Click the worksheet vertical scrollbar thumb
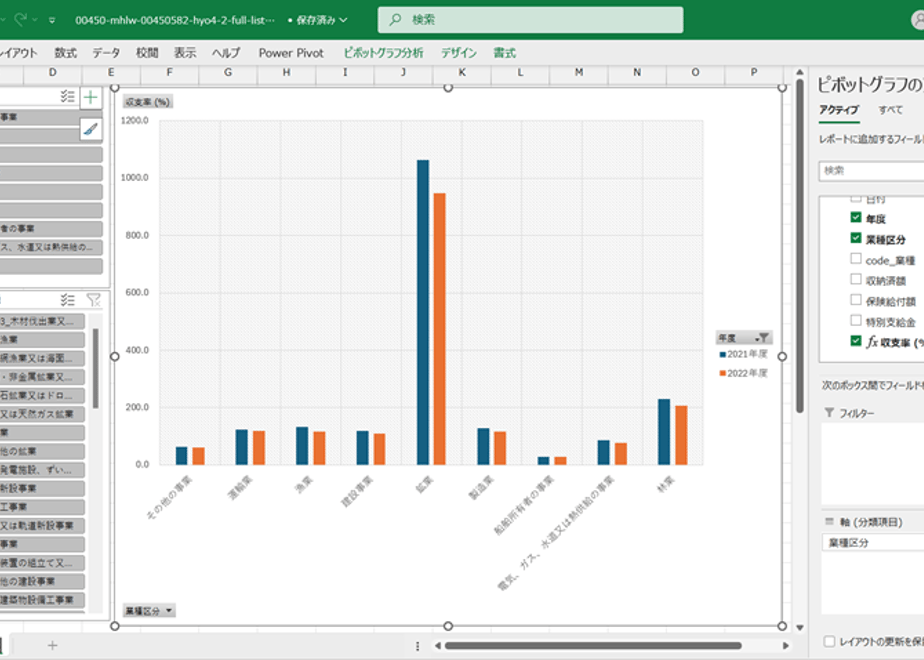The image size is (924, 660). (x=800, y=245)
